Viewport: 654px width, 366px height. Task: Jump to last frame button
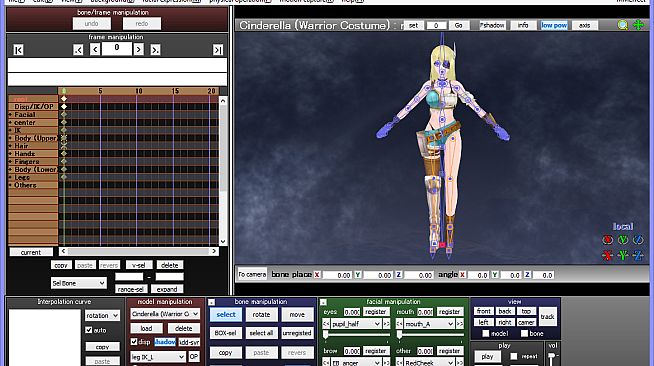pyautogui.click(x=218, y=50)
